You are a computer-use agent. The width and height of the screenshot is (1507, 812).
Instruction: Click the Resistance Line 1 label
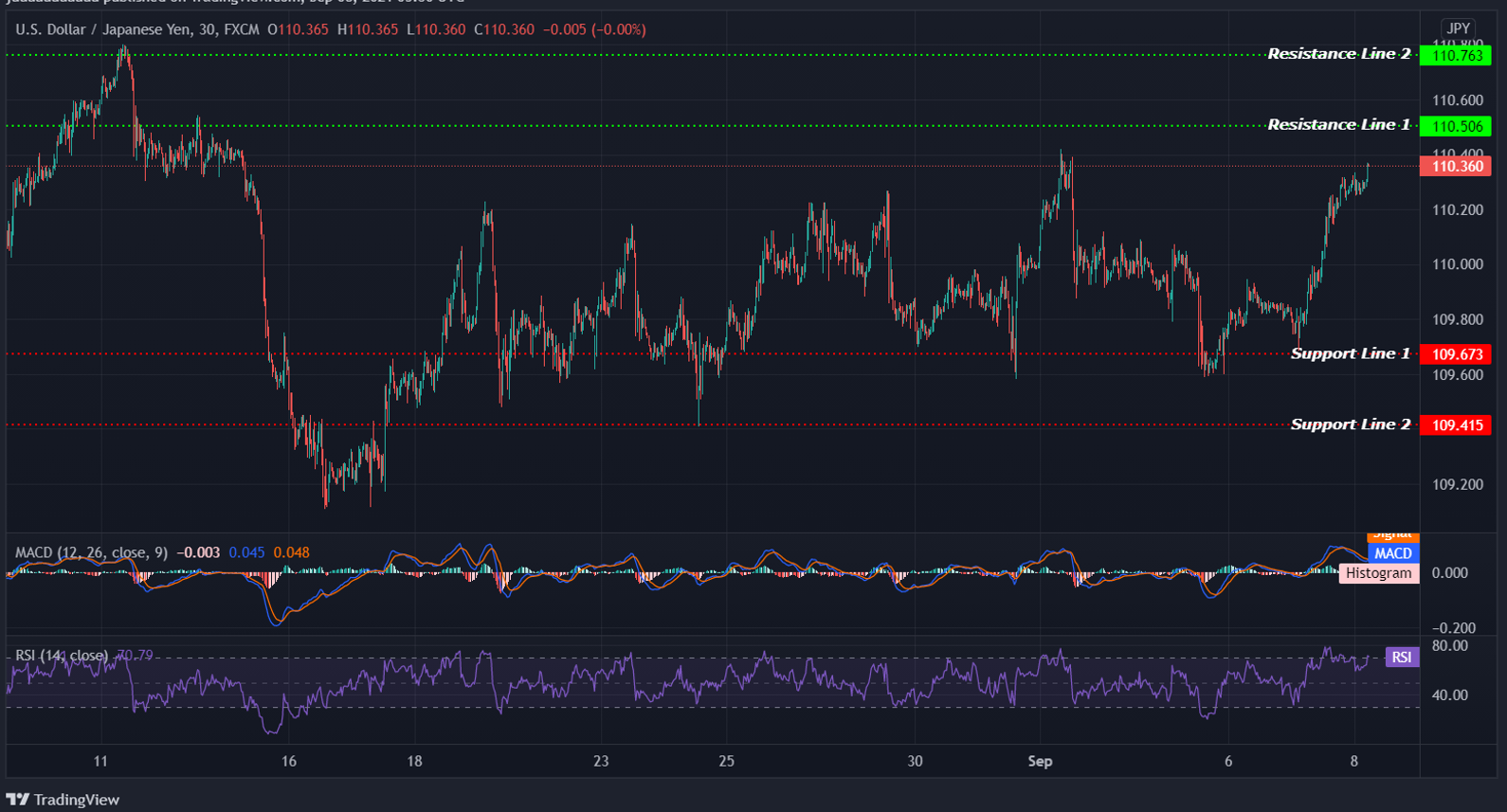coord(1338,125)
